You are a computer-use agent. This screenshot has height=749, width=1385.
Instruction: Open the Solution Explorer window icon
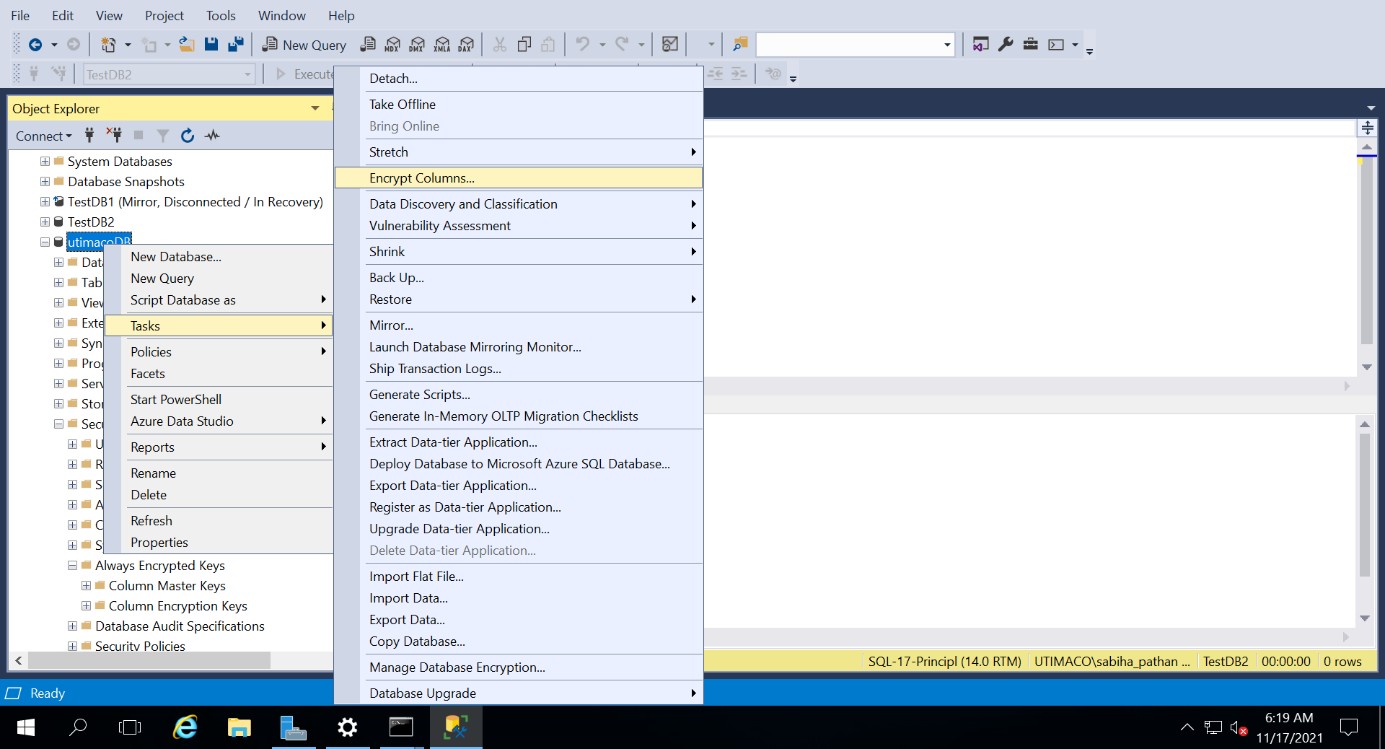pos(981,44)
